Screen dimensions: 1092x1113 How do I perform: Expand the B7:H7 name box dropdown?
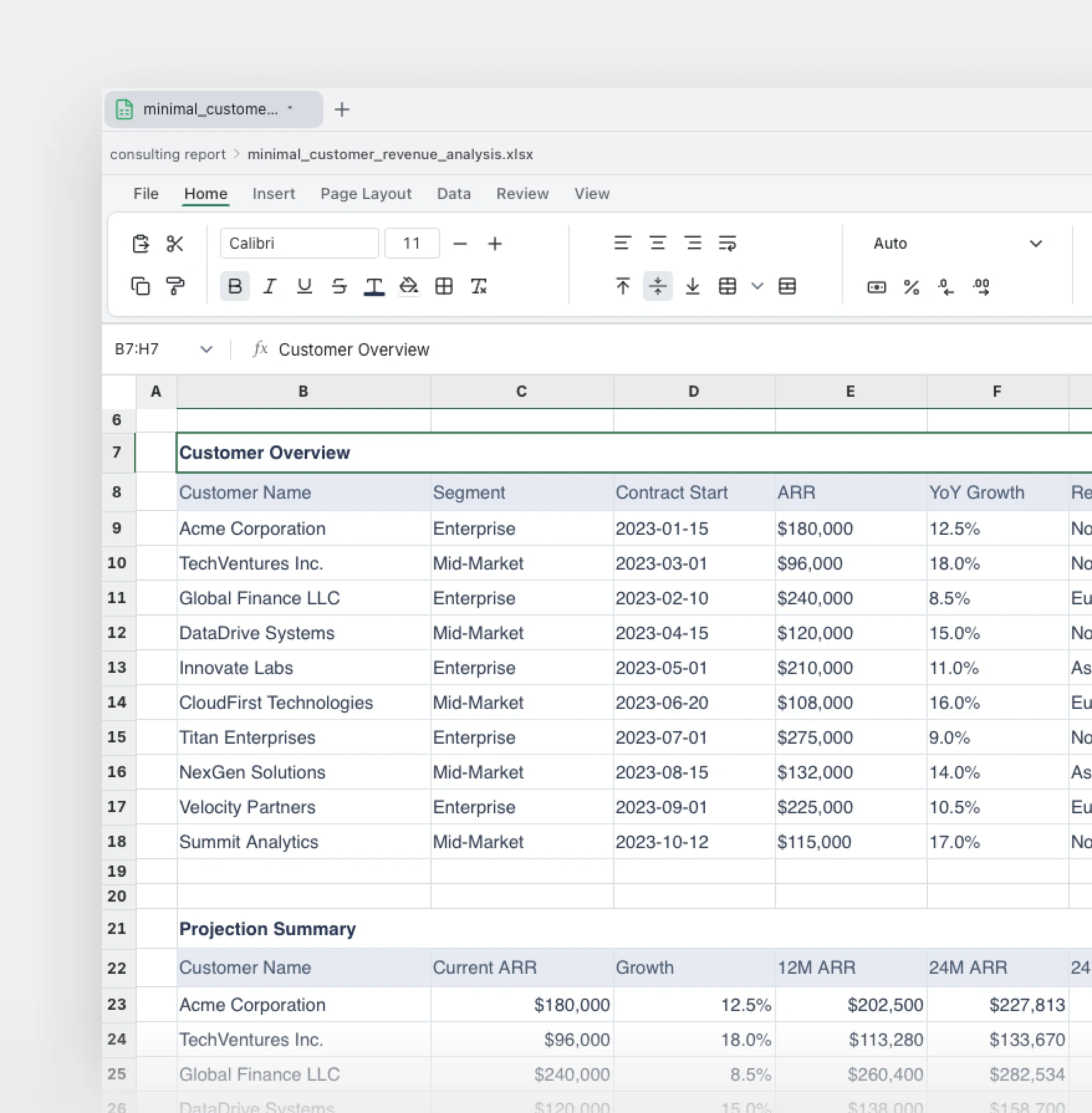(x=206, y=349)
